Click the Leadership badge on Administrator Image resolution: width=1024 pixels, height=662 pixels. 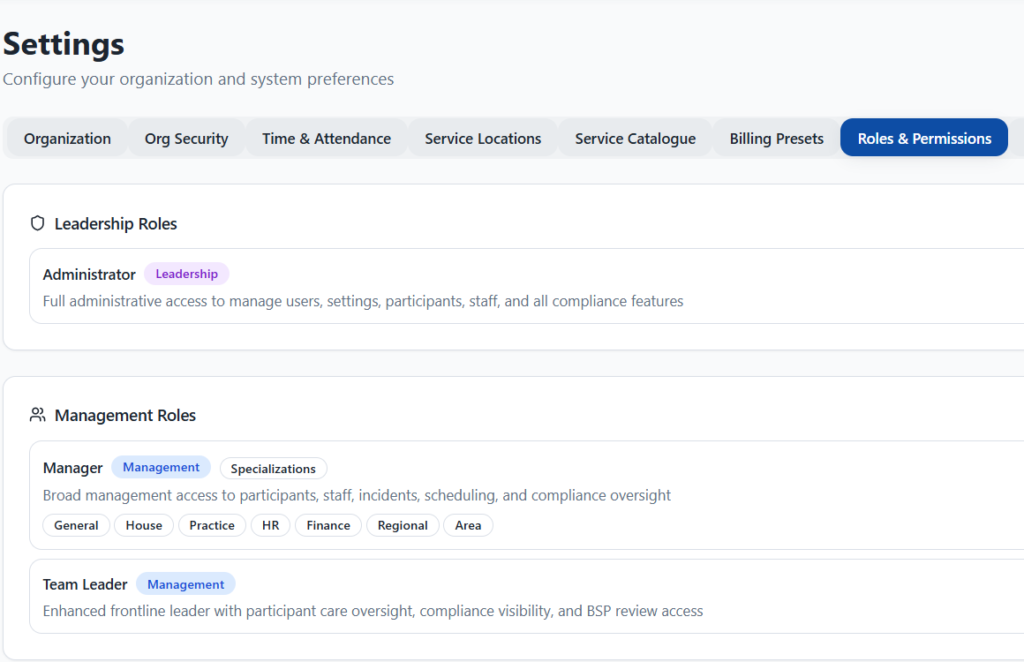coord(186,274)
